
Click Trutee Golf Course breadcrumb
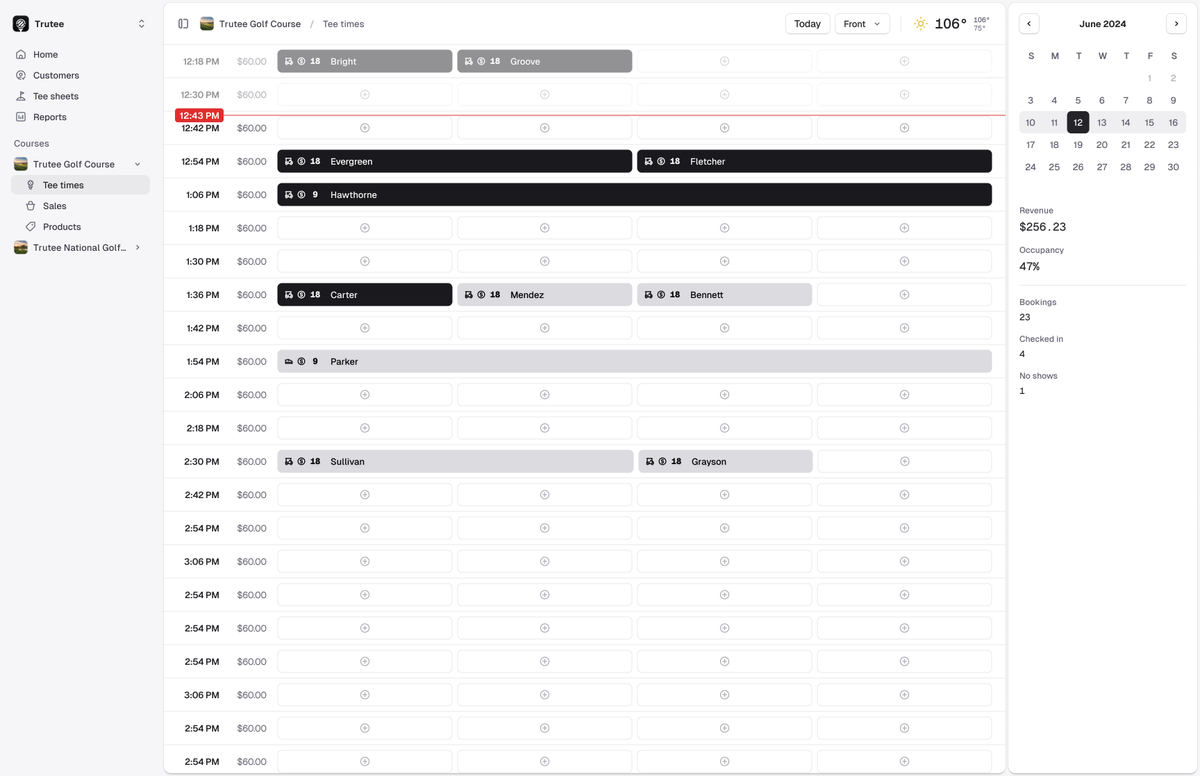(251, 24)
